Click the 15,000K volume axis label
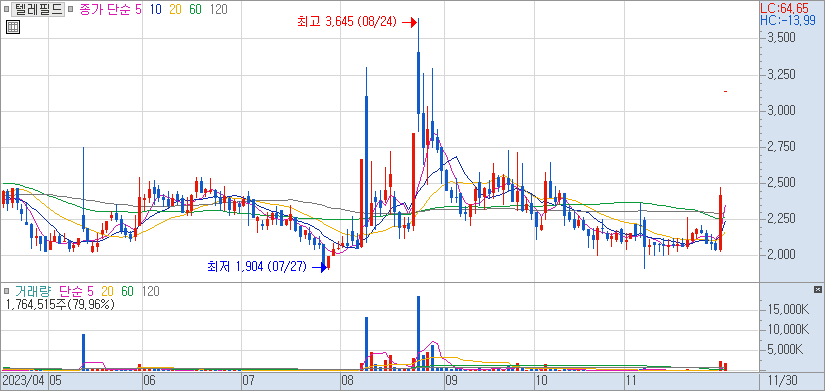Screen dimensions: 825x391 [787, 309]
